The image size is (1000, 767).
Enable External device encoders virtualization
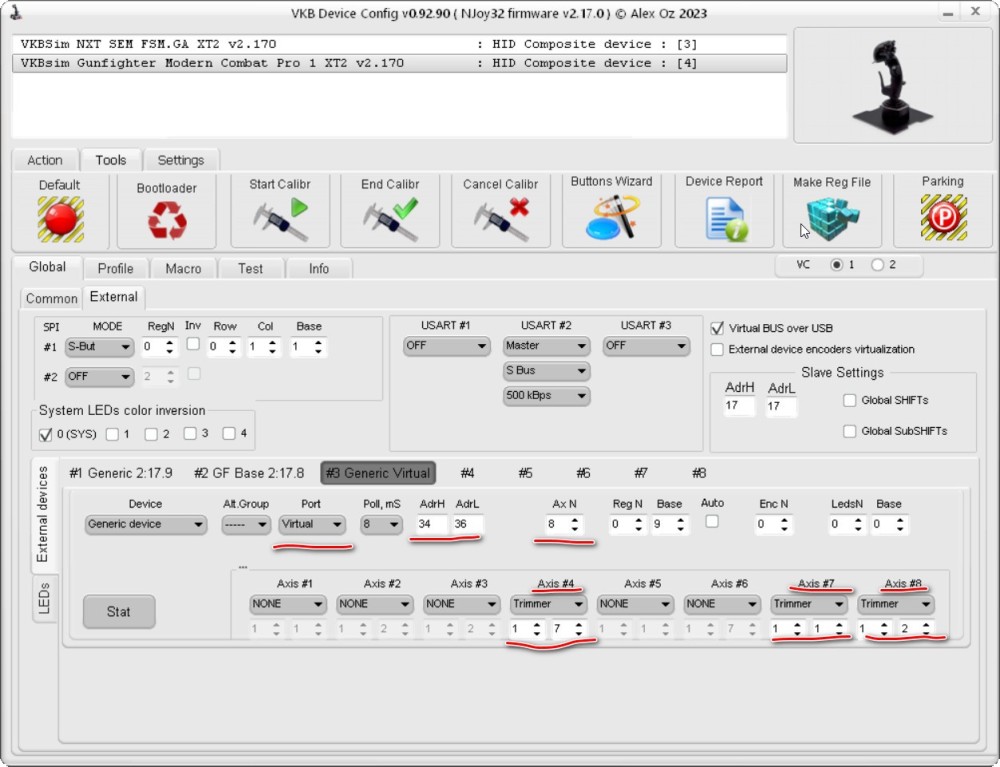[x=717, y=349]
